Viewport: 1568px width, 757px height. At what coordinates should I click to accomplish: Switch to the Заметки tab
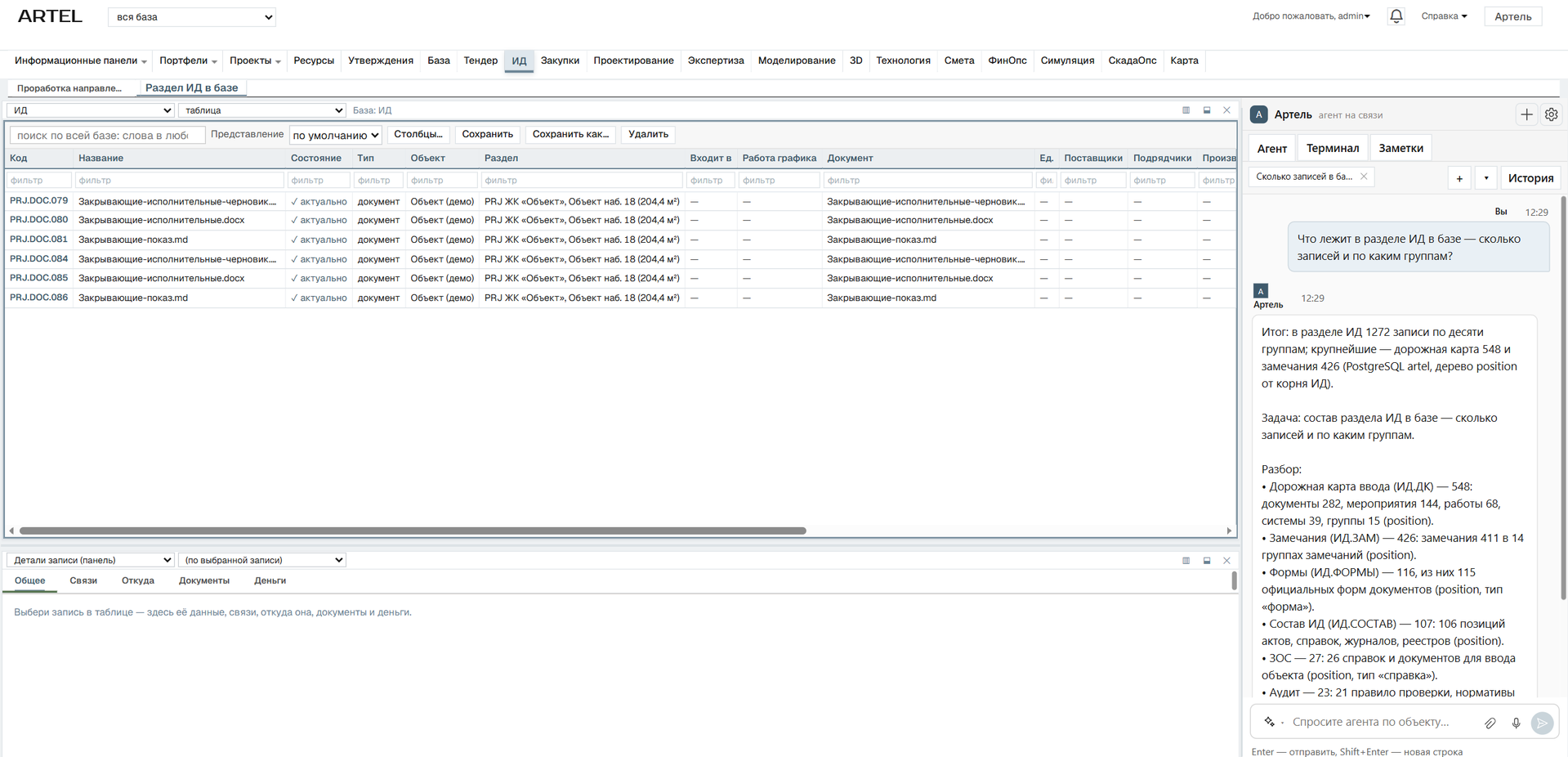(x=1400, y=148)
